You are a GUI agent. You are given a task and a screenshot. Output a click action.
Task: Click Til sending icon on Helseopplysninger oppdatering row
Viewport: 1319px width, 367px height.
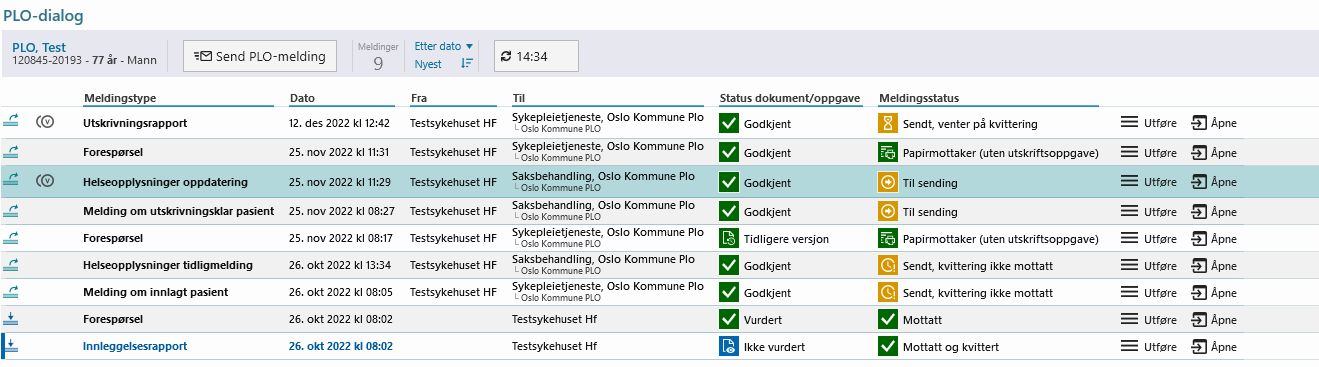[x=888, y=183]
